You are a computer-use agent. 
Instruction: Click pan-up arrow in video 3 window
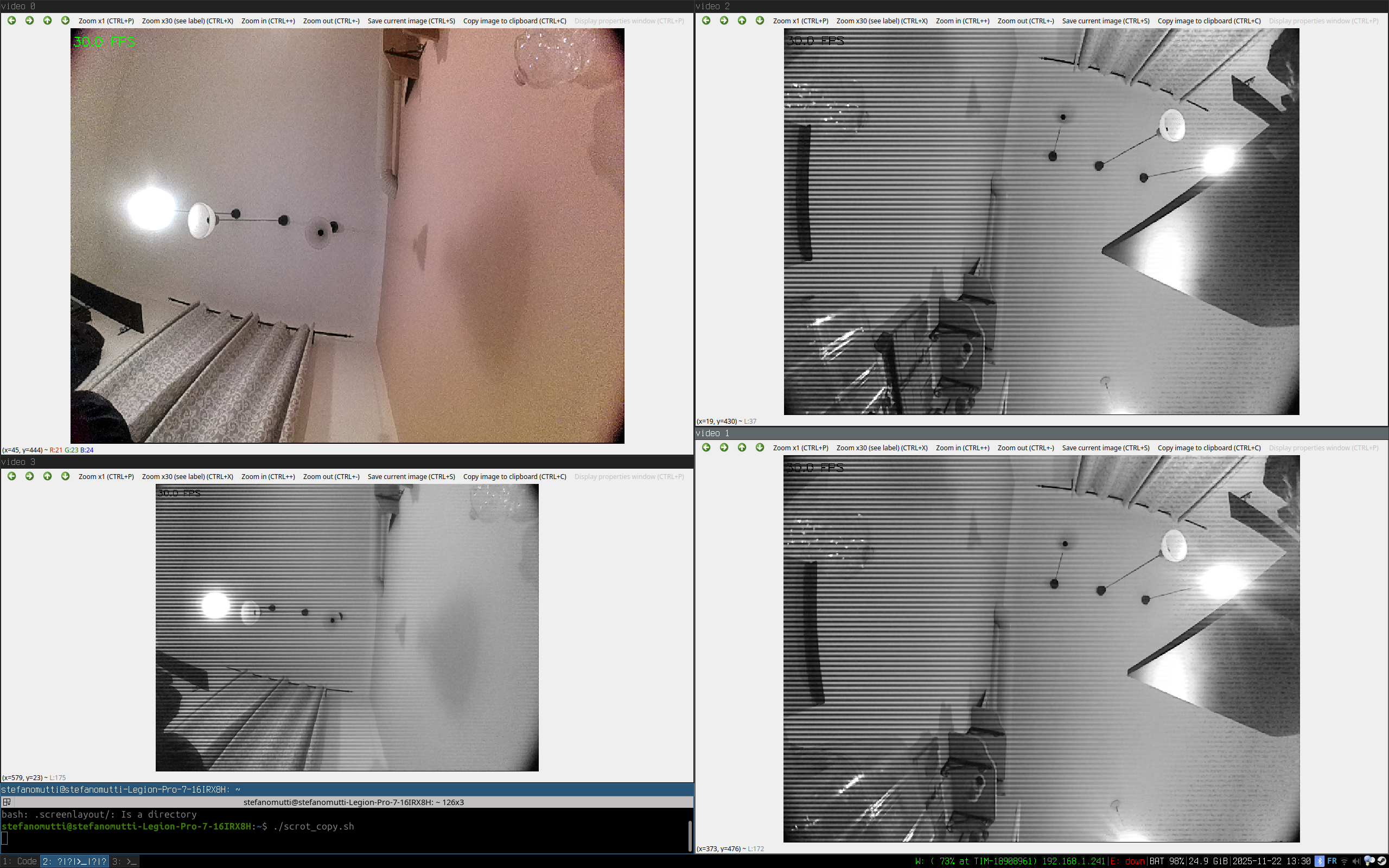pos(48,476)
